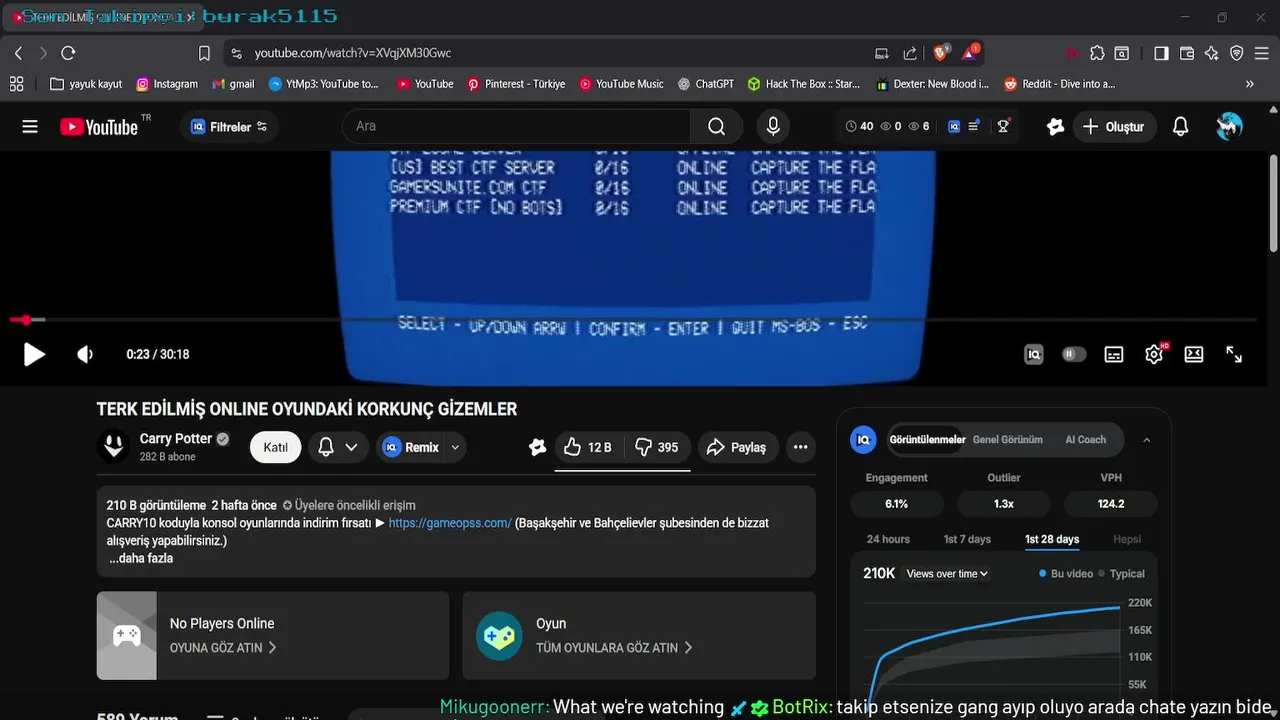
Task: Click the search magnifier button
Action: pos(716,127)
